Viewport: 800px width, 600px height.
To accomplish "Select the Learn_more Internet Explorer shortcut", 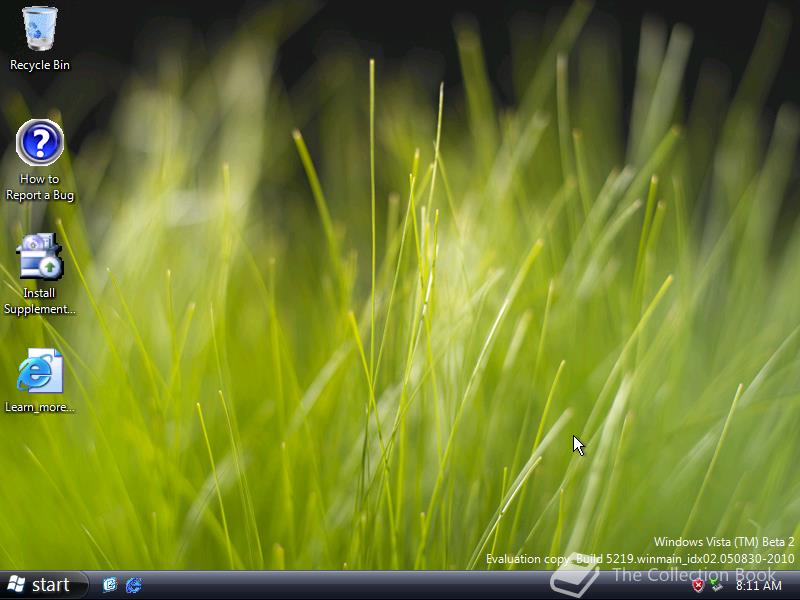I will click(x=40, y=381).
